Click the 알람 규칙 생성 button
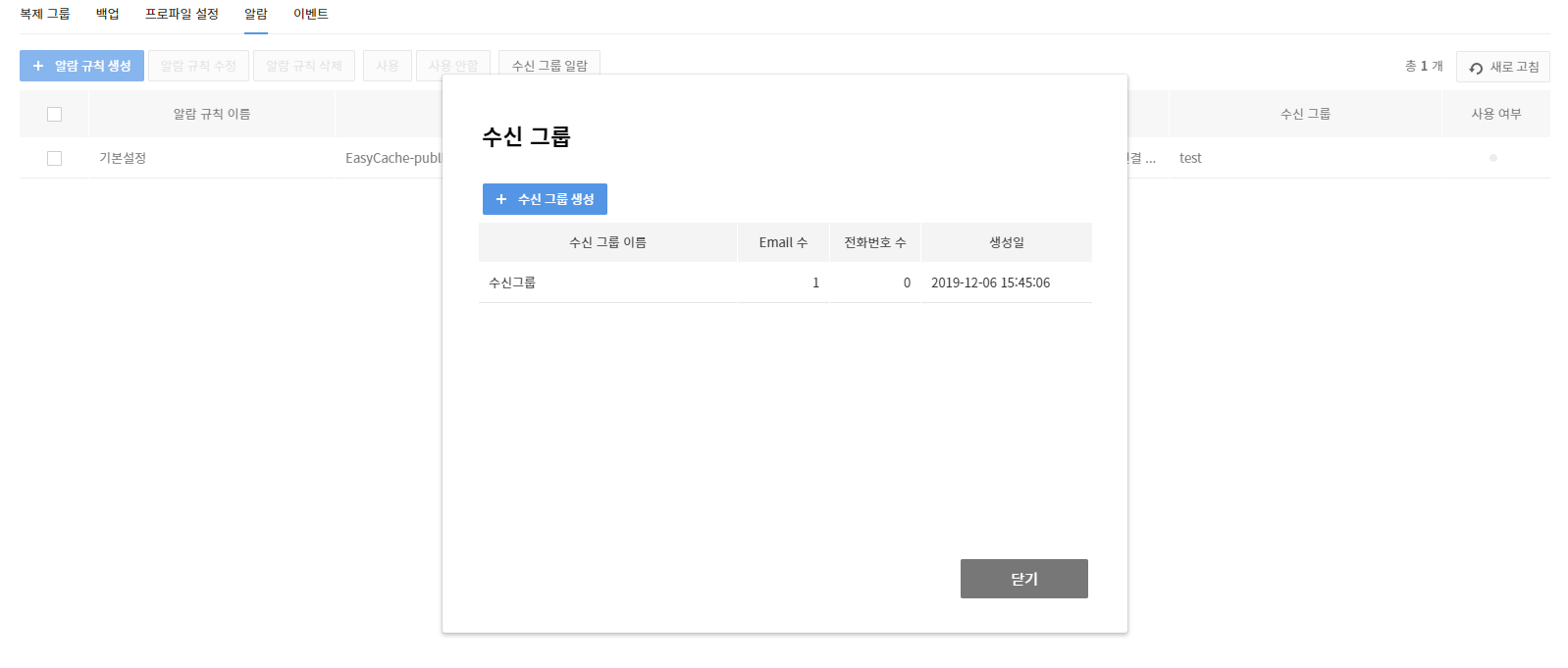The height and width of the screenshot is (668, 1568). 81,66
